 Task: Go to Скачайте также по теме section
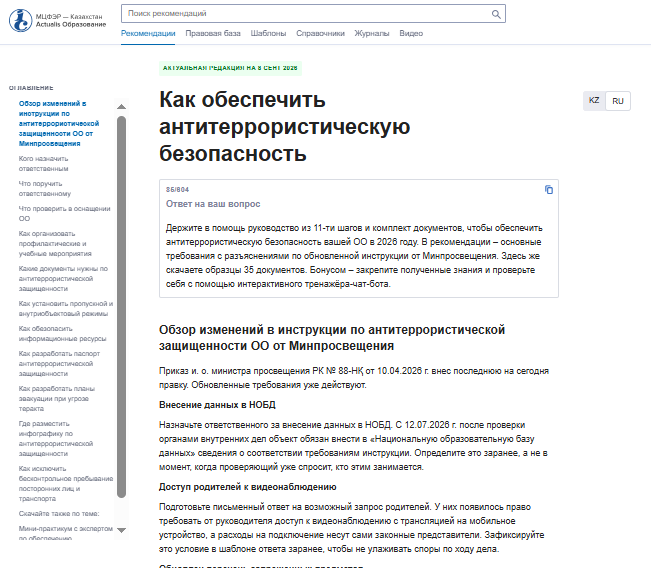click(x=59, y=514)
